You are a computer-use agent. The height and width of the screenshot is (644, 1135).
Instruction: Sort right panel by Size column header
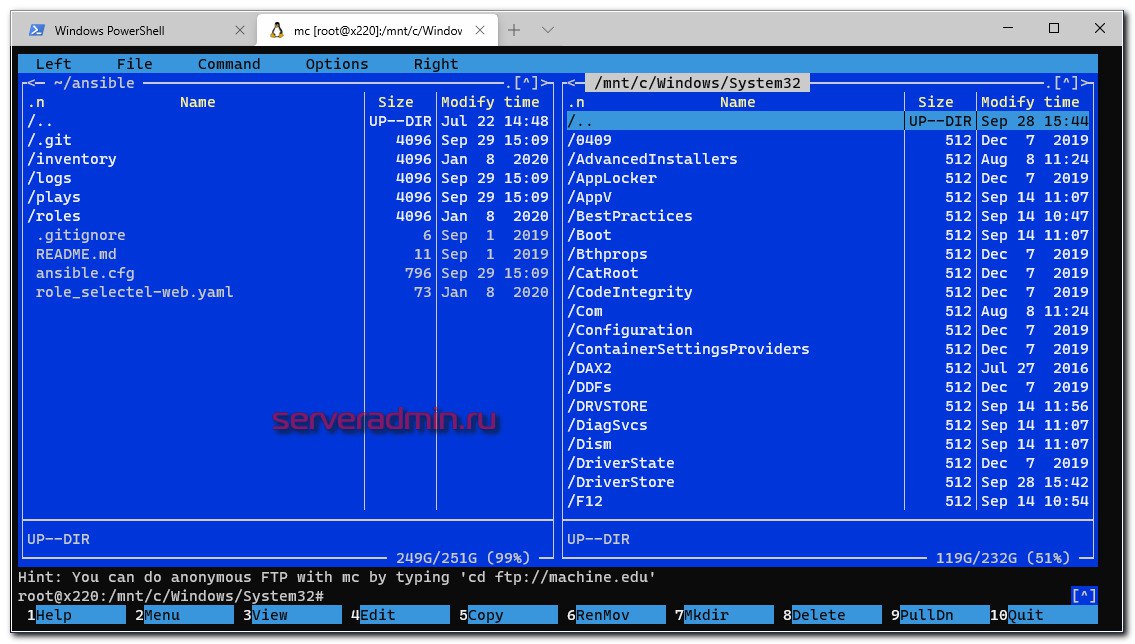[x=936, y=102]
